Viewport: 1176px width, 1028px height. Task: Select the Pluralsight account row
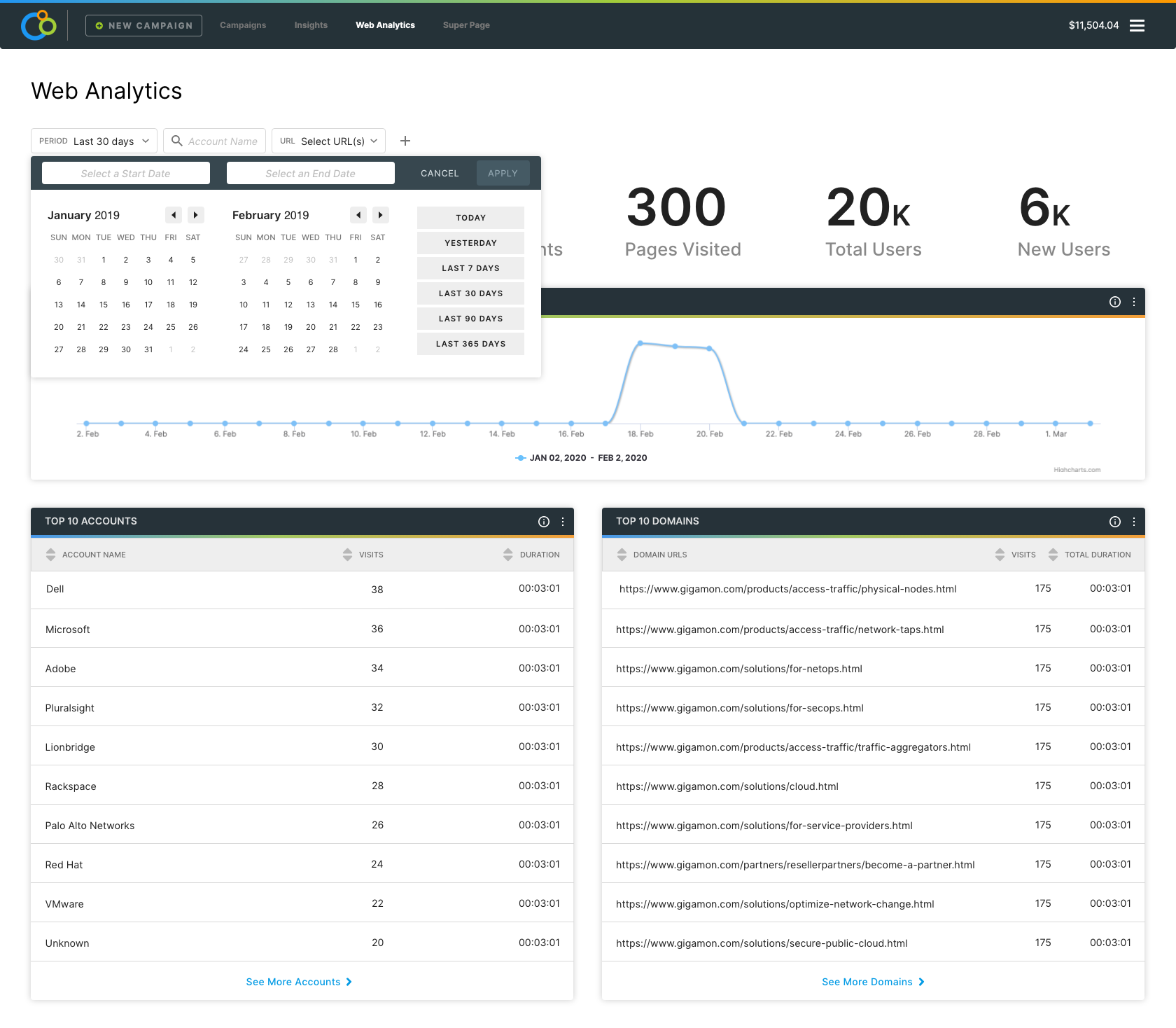pos(302,707)
